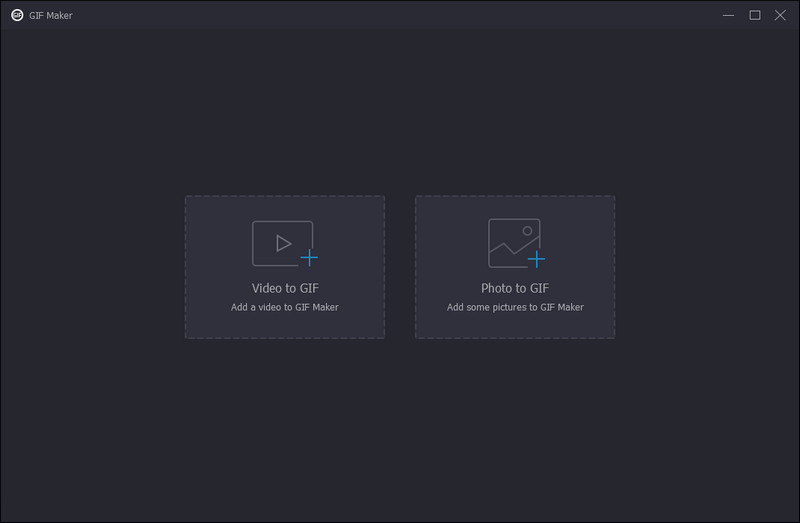Click the sun circle inside the photo icon
800x523 pixels.
[x=526, y=231]
